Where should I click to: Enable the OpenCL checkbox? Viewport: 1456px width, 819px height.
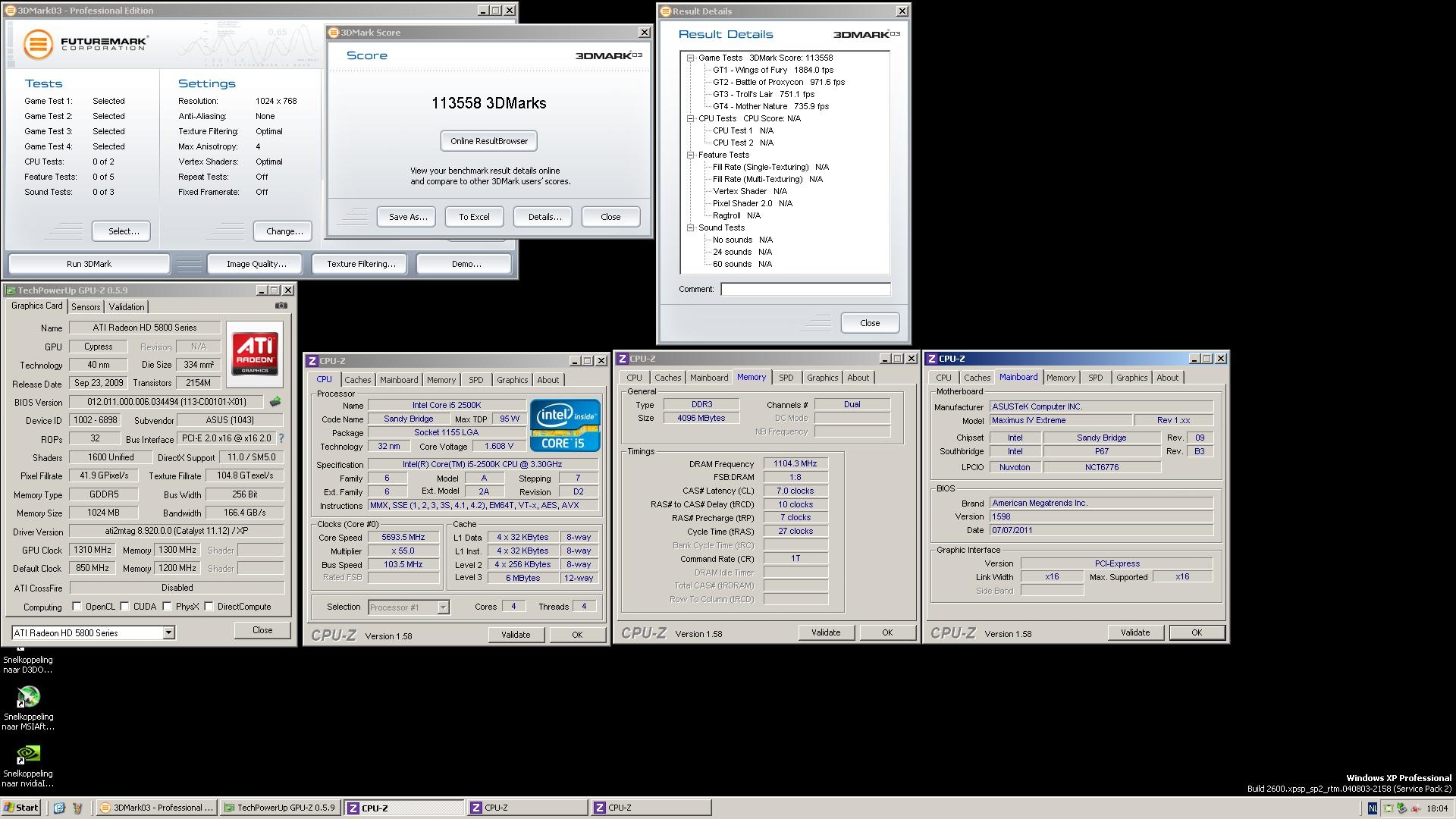click(x=77, y=607)
